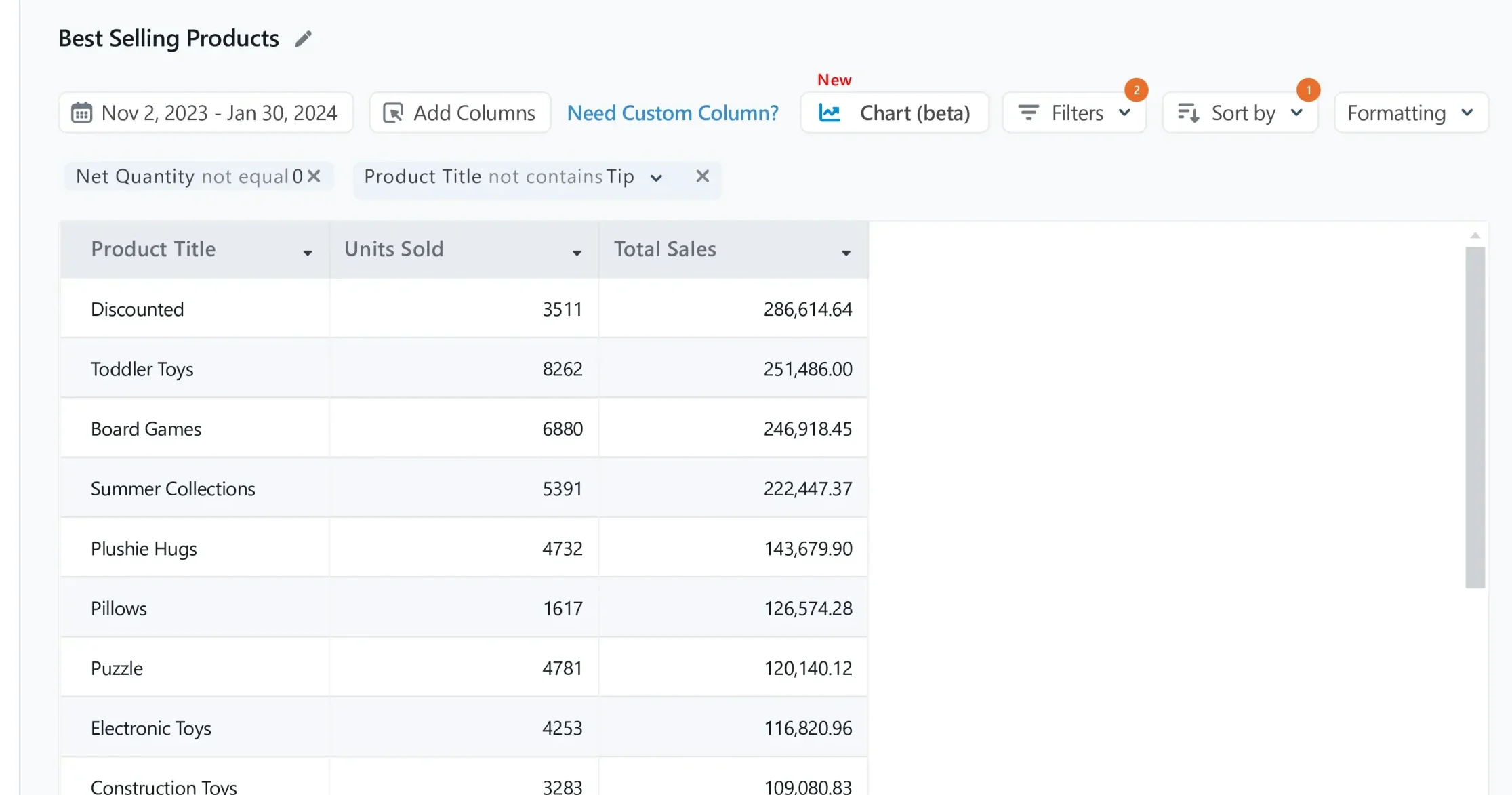Open Total Sales column header arrow
Screen dimensions: 1512x795
click(846, 252)
